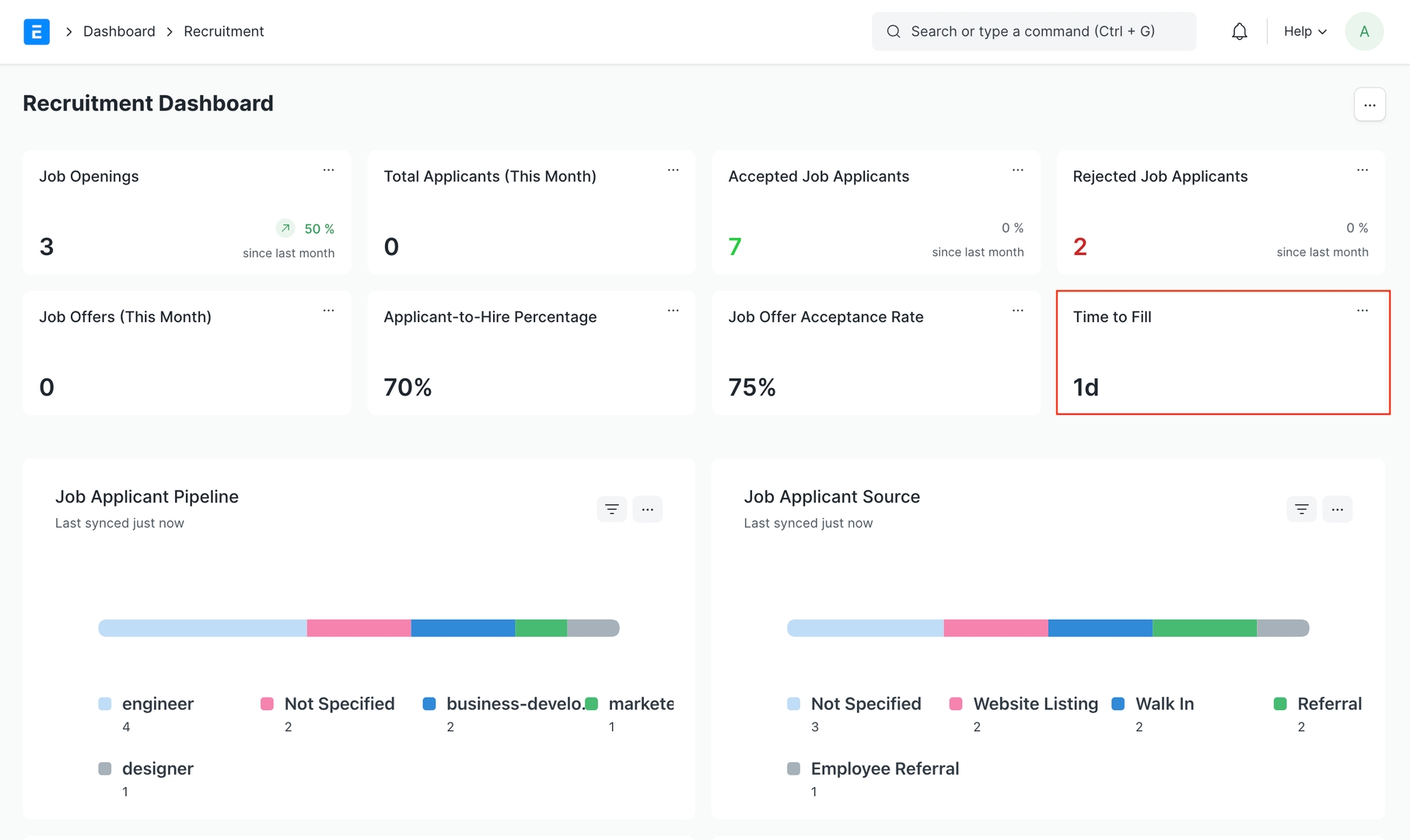Open Rejected Job Applicants card menu
The width and height of the screenshot is (1410, 840).
click(1362, 170)
